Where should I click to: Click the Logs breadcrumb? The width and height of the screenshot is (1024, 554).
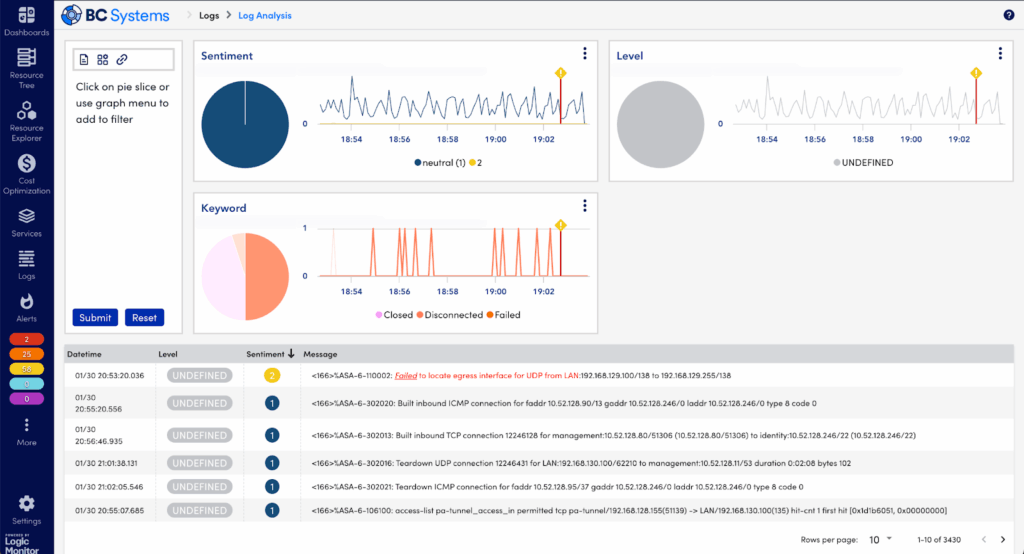(x=209, y=16)
